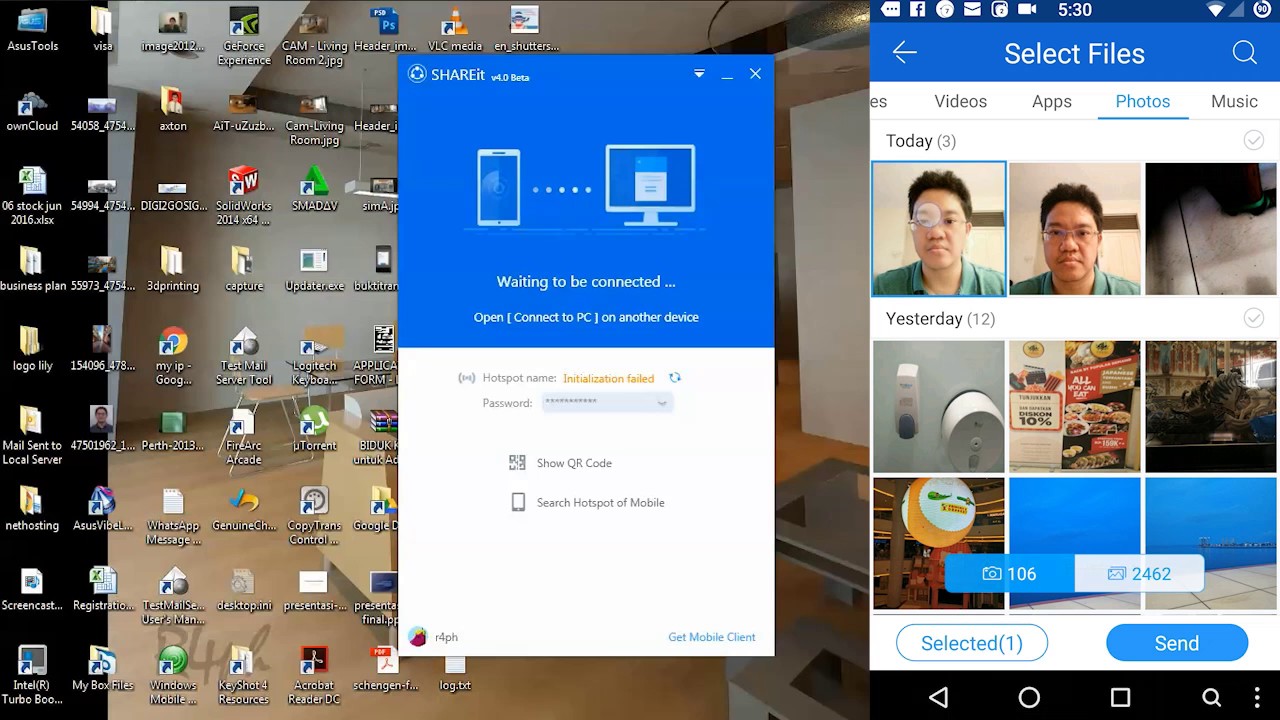Tap the Send button

[x=1177, y=643]
